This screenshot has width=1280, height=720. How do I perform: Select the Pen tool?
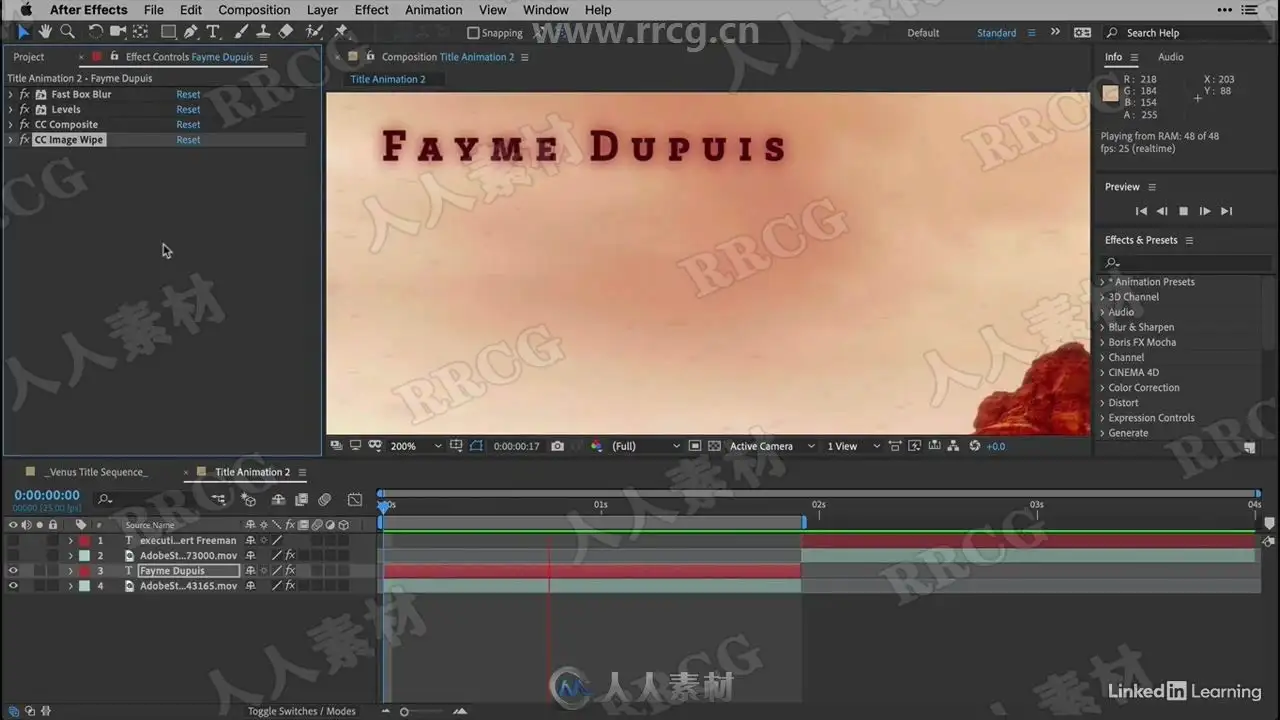[191, 32]
